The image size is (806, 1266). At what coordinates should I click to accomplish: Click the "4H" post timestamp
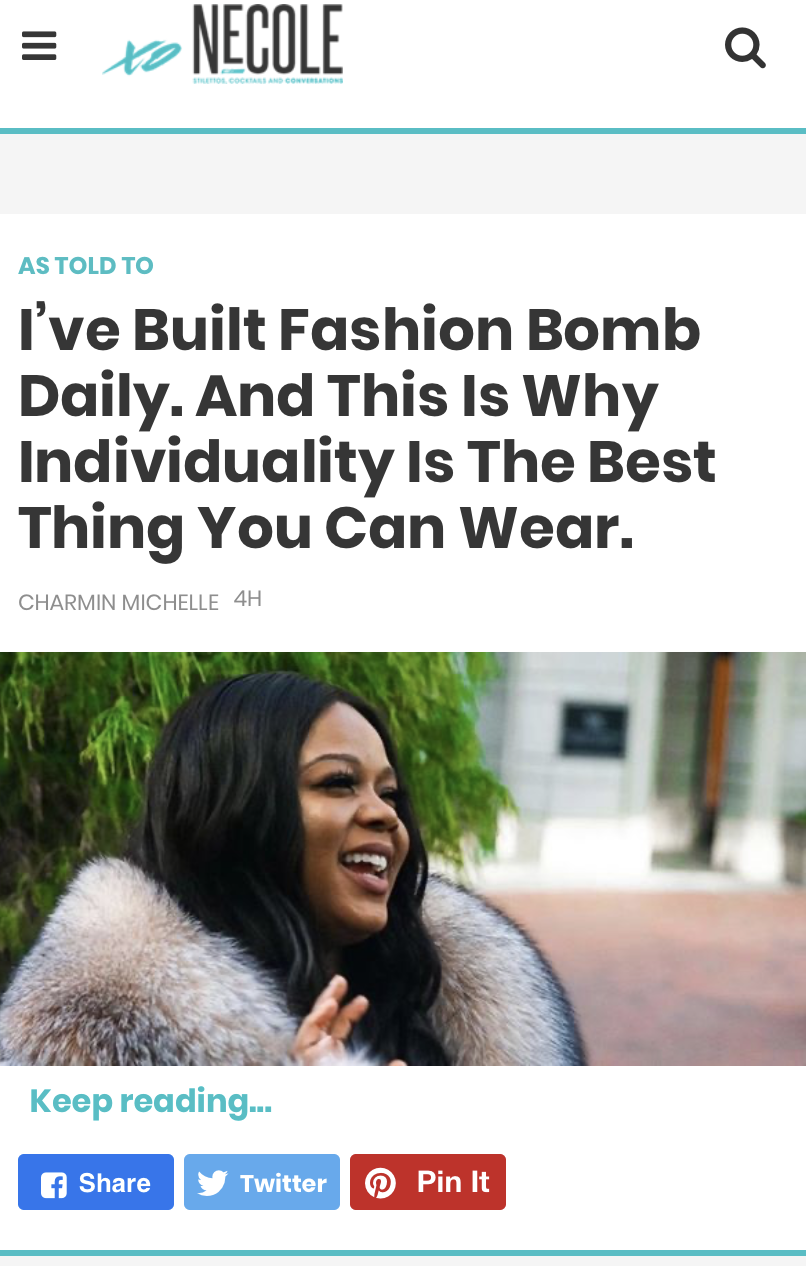click(247, 599)
